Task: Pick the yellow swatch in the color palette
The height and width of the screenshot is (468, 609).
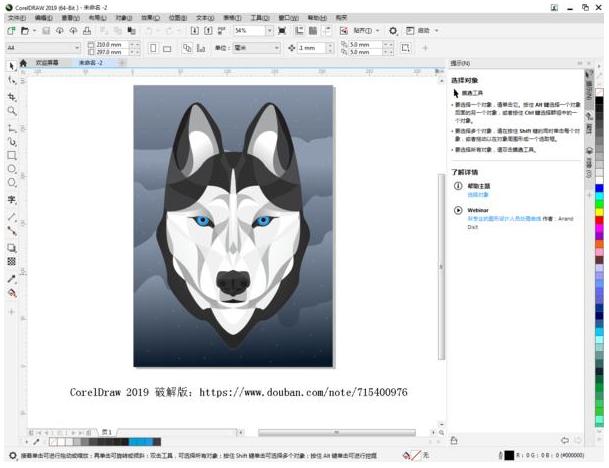Action: 599,212
